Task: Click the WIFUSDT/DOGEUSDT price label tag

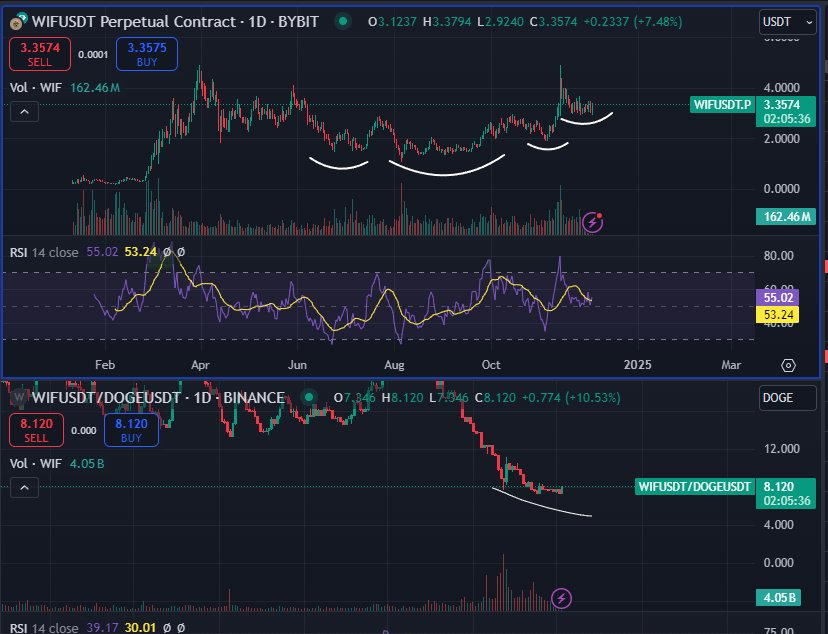Action: click(694, 487)
